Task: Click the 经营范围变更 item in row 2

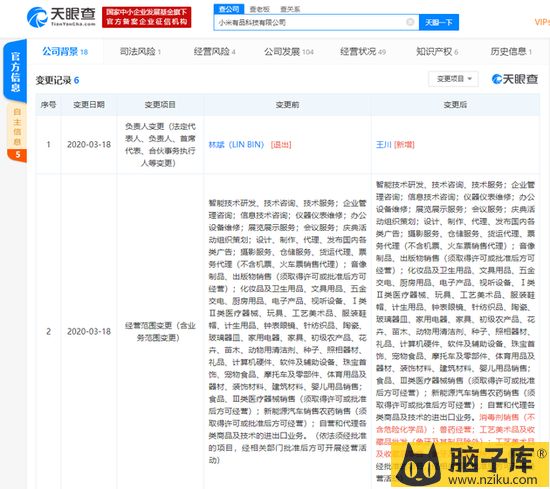Action: pyautogui.click(x=160, y=331)
